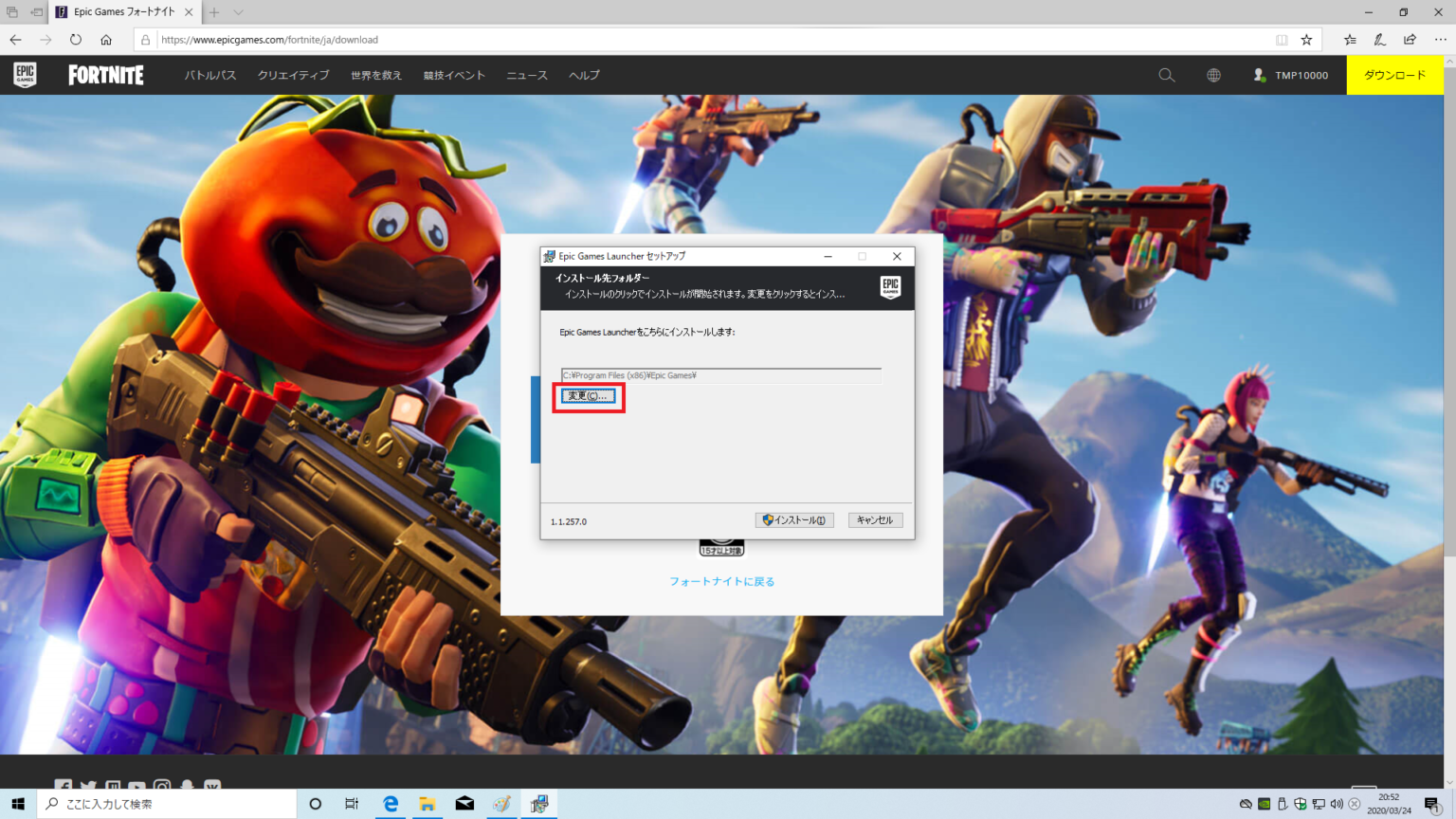This screenshot has width=1456, height=819.
Task: Open Microsoft Edge from the taskbar
Action: coord(390,804)
